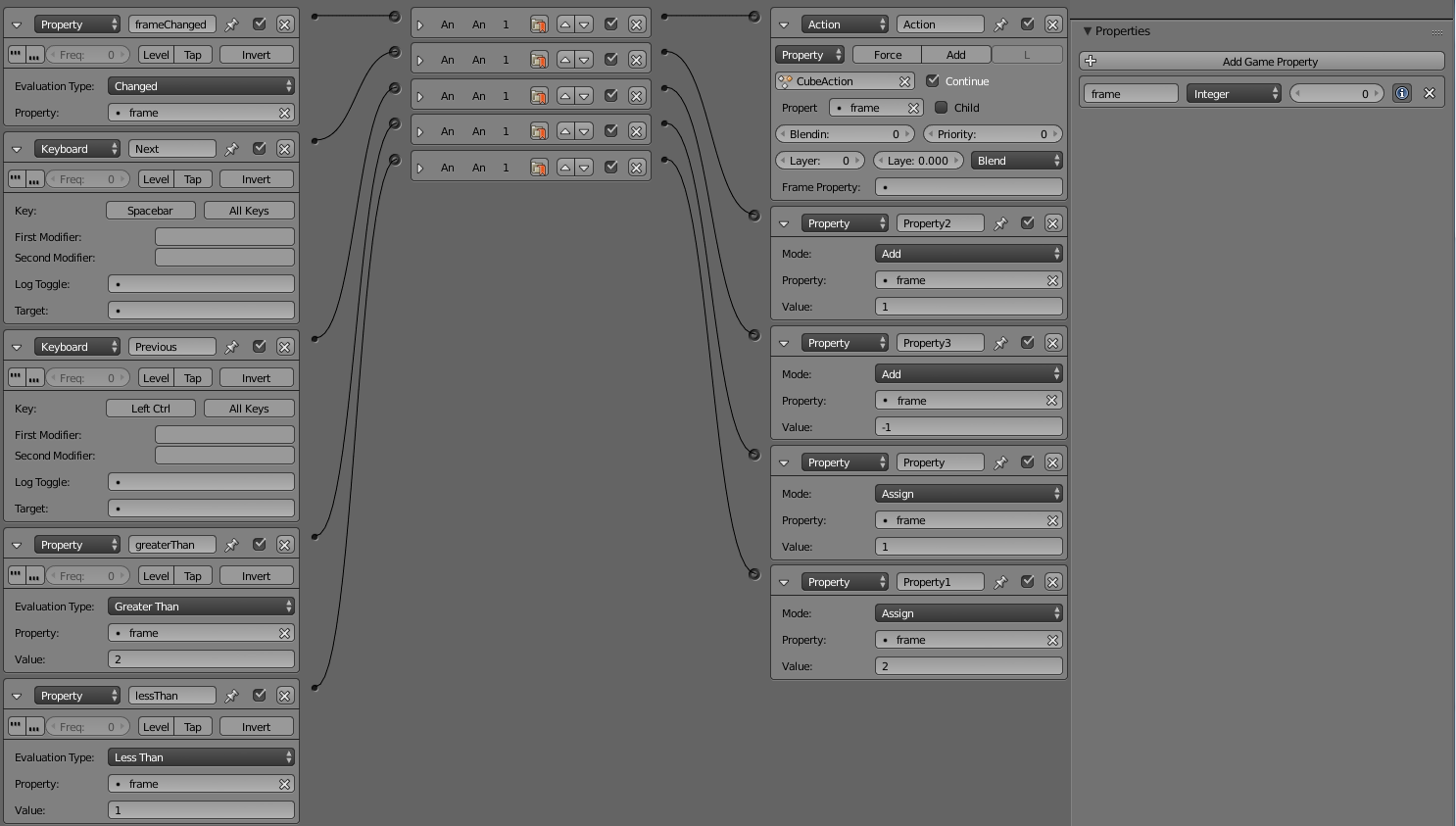Click the Spacebar key button
The width and height of the screenshot is (1456, 826).
click(150, 211)
